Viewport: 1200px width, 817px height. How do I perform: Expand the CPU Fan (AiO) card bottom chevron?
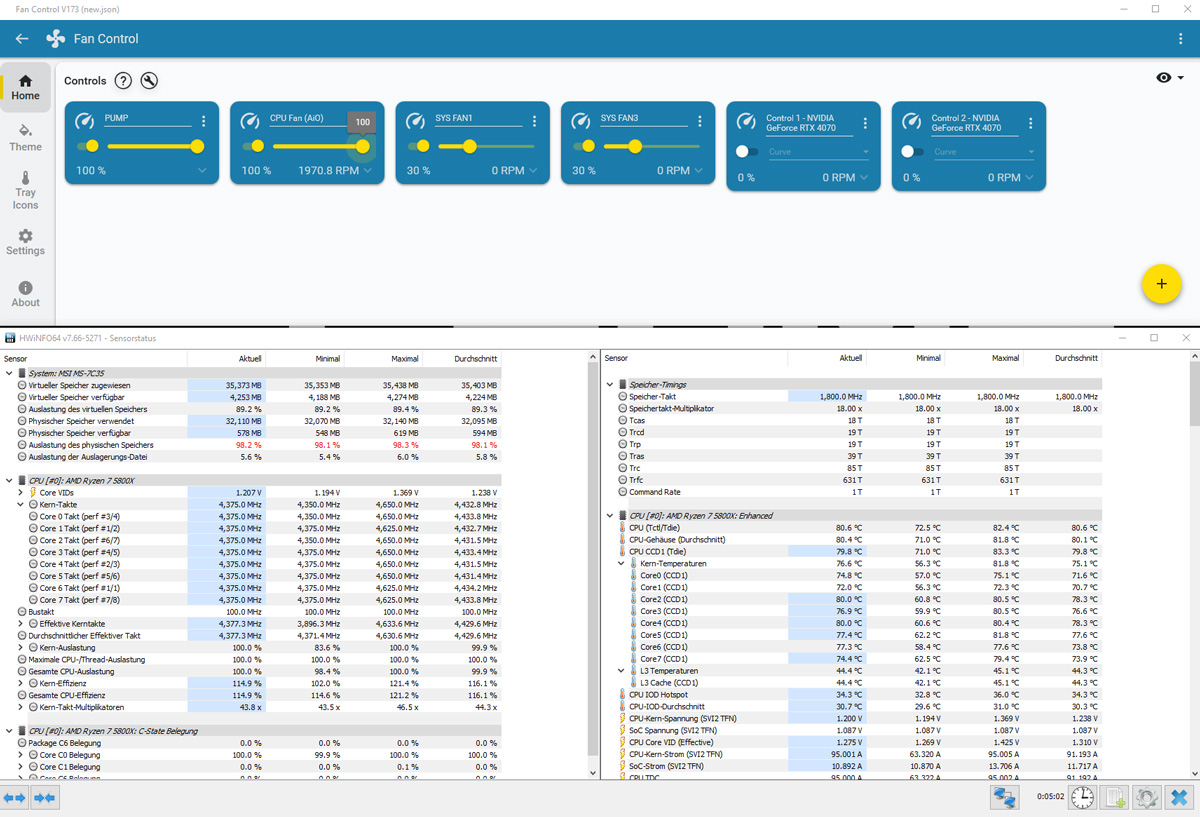[x=368, y=171]
